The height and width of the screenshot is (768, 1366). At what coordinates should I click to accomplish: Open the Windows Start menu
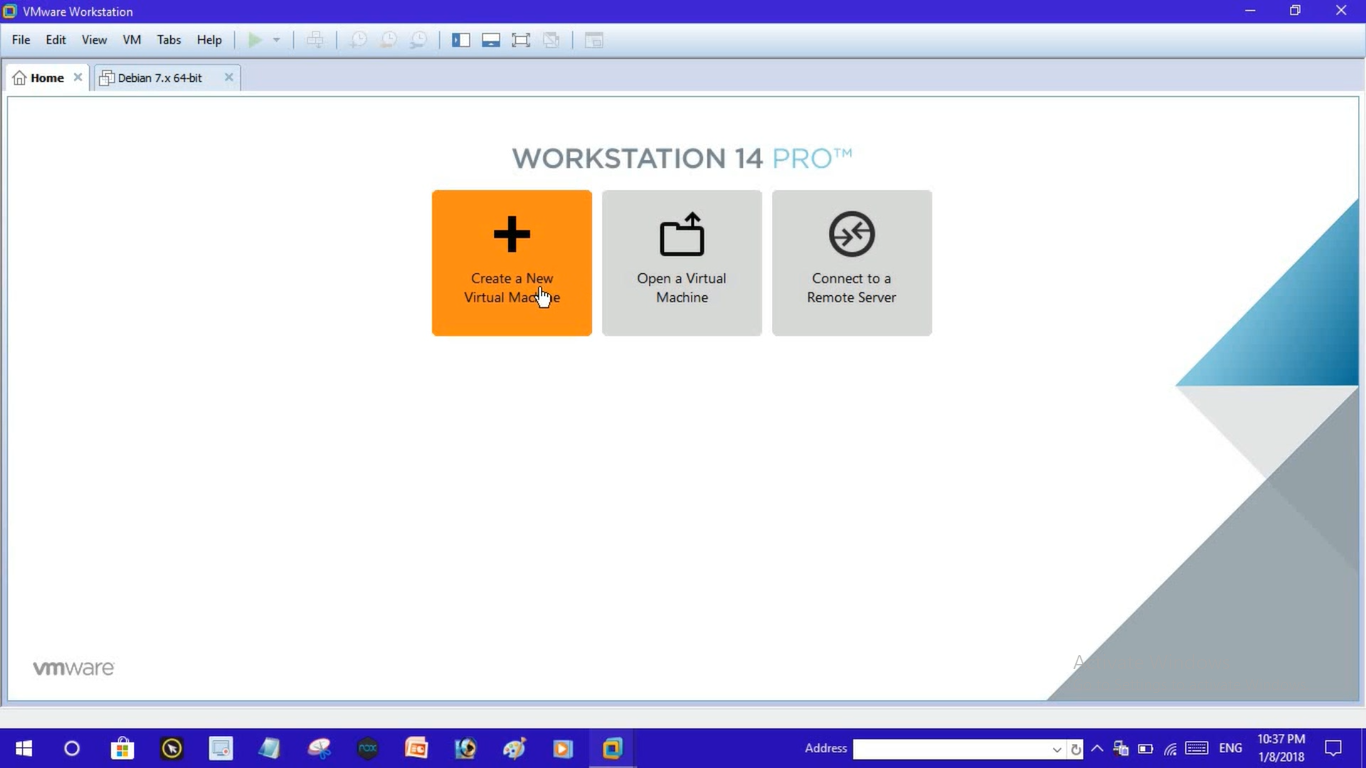click(24, 748)
